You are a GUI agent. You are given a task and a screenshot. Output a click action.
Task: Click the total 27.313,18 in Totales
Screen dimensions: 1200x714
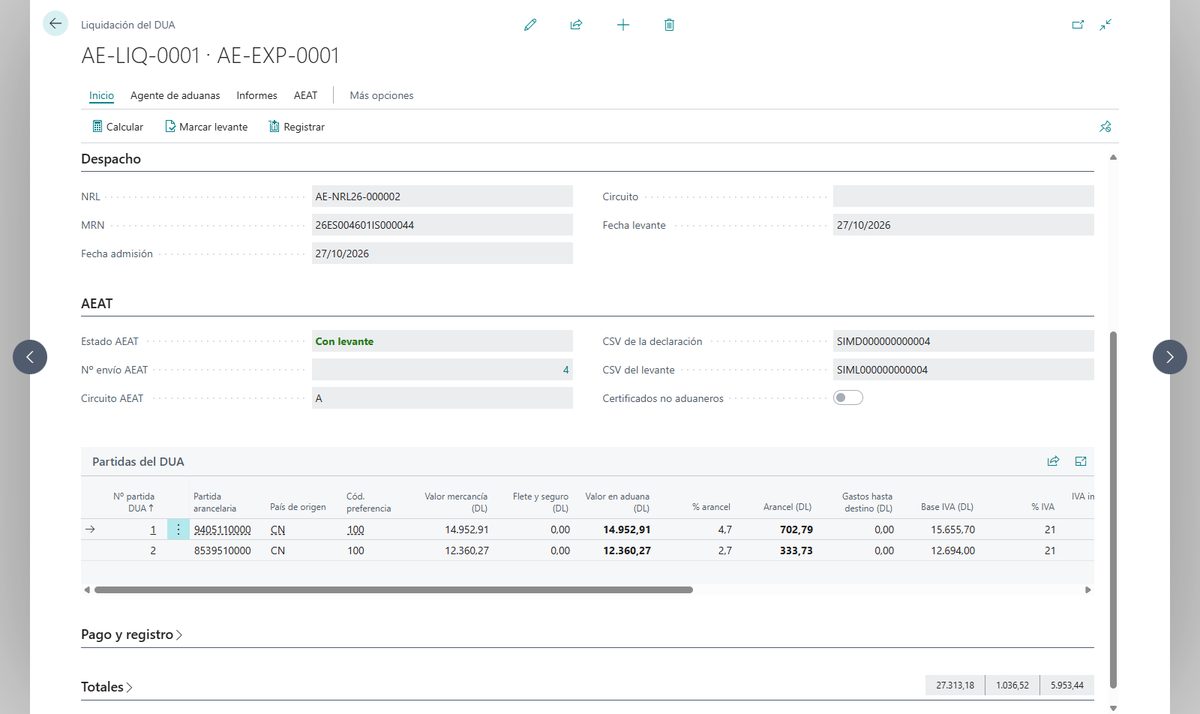pos(956,686)
